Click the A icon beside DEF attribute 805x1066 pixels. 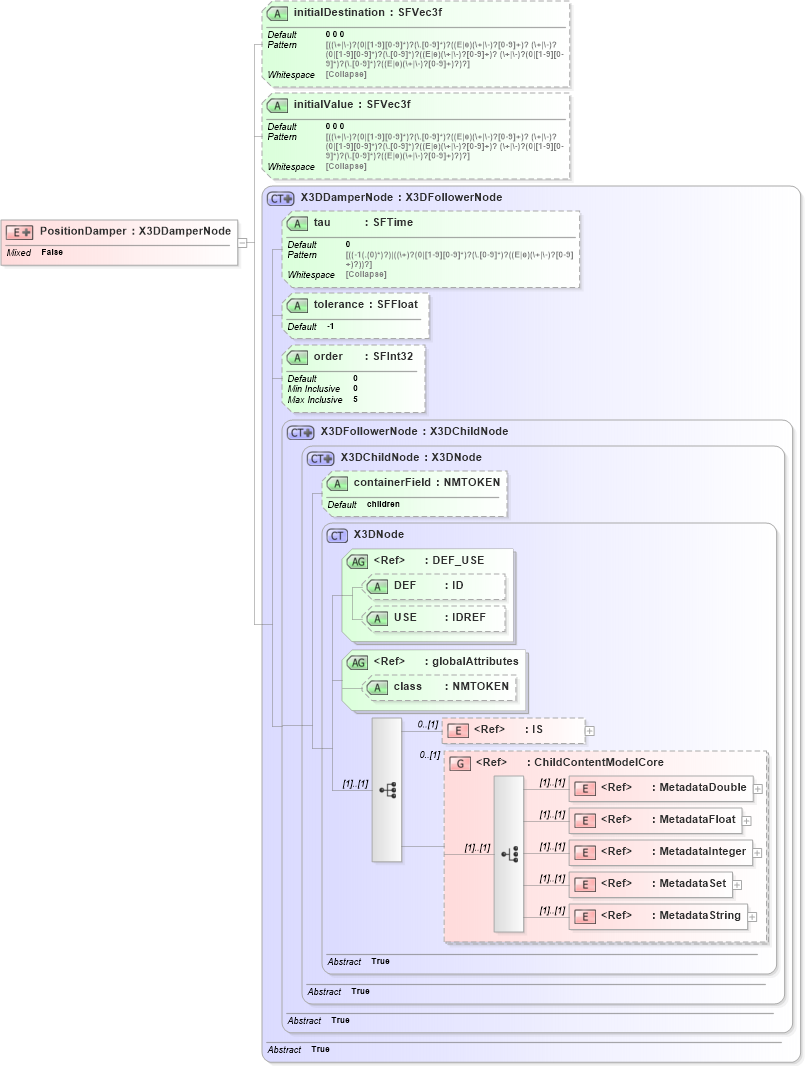tap(377, 587)
